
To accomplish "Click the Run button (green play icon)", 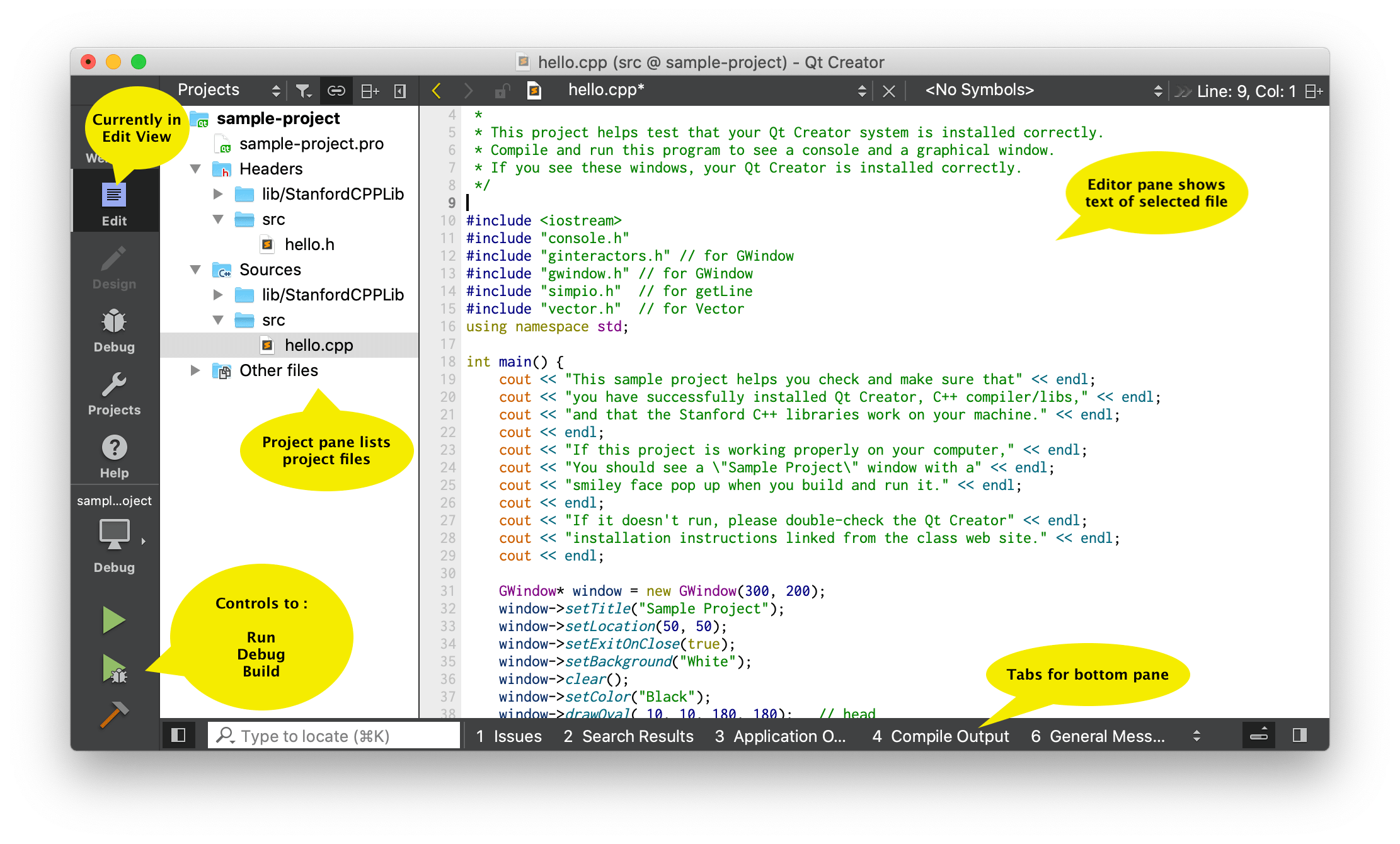I will coord(114,620).
